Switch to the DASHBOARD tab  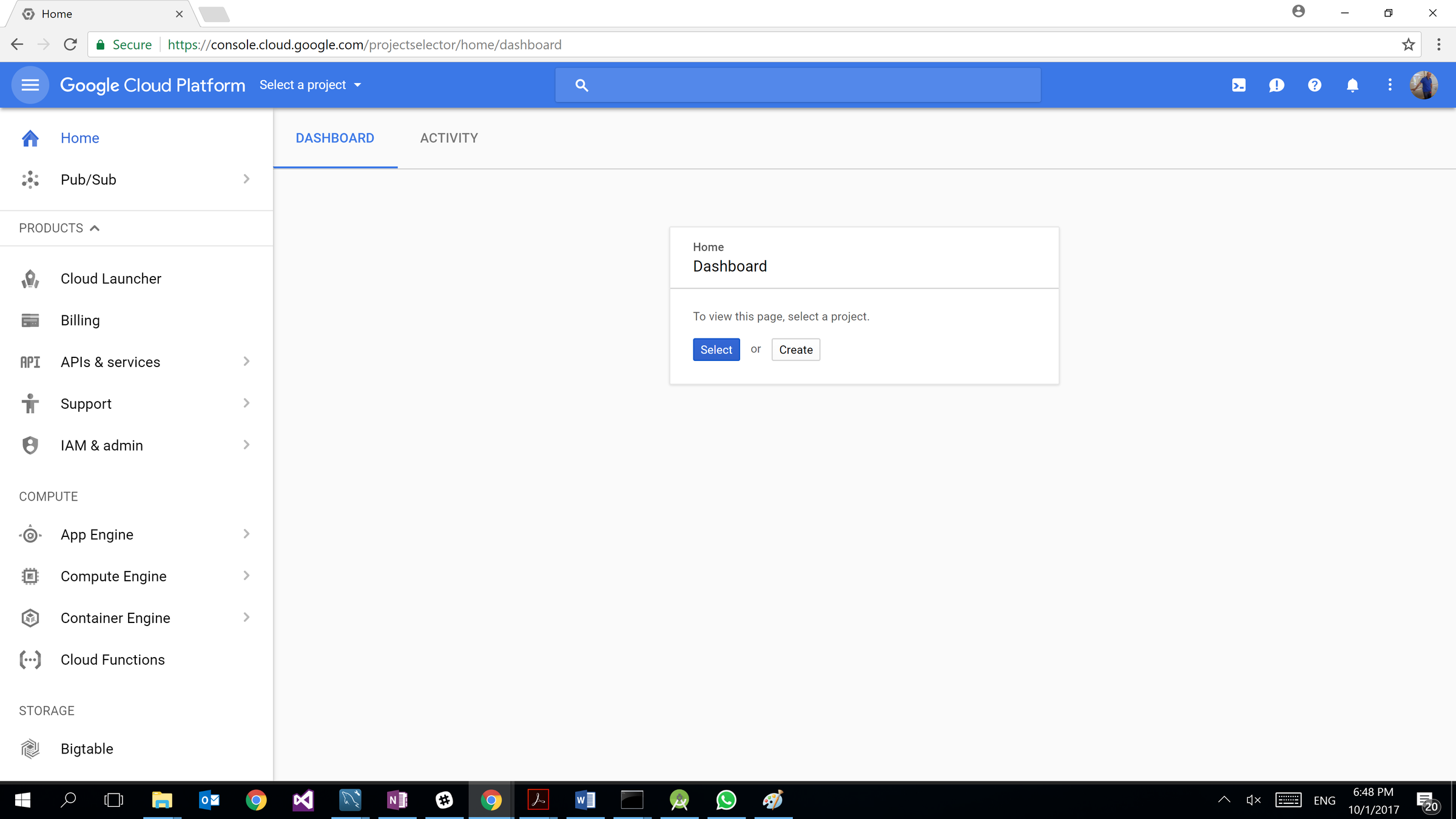(x=335, y=138)
